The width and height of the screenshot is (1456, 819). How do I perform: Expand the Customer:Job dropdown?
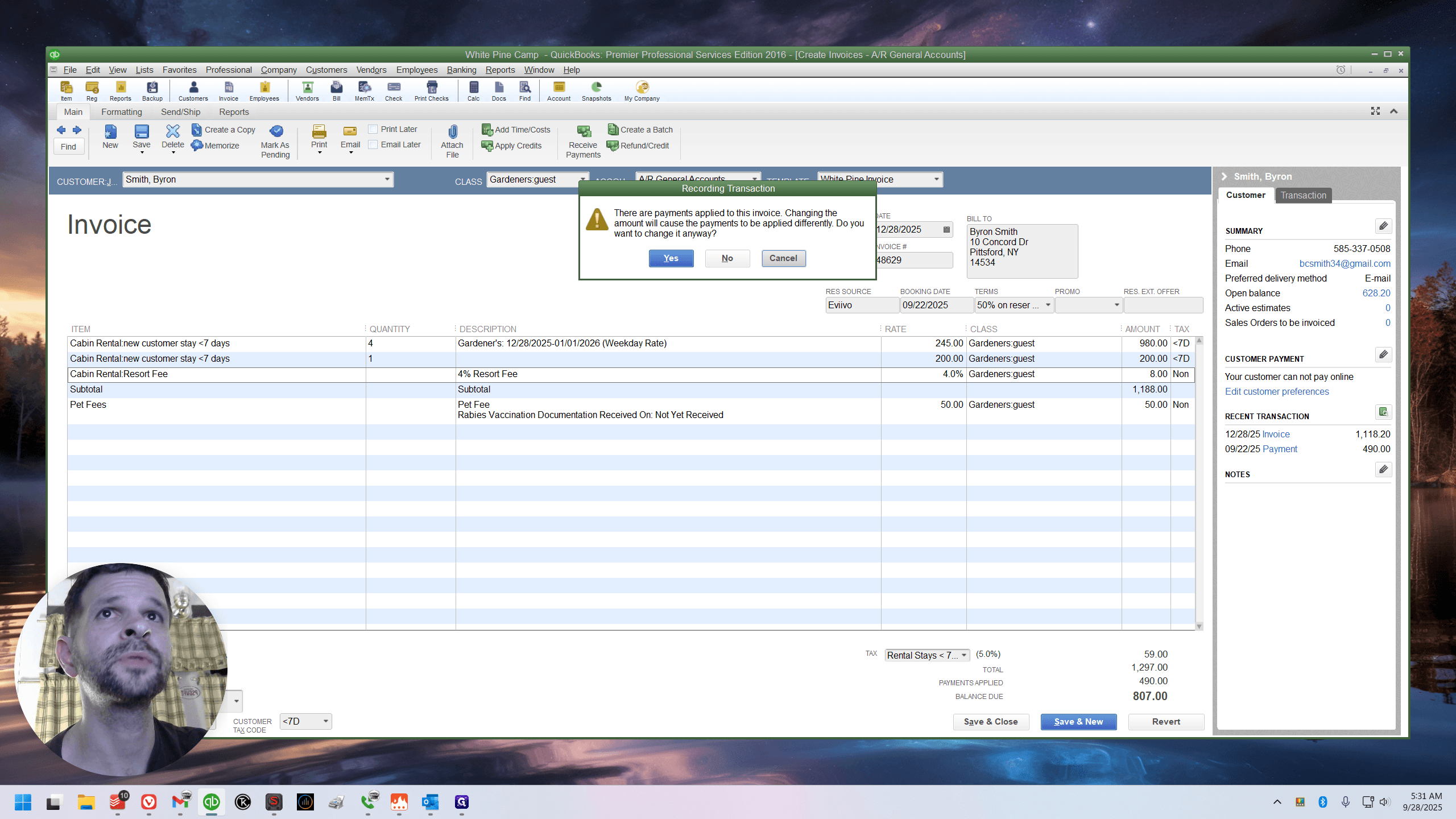387,179
